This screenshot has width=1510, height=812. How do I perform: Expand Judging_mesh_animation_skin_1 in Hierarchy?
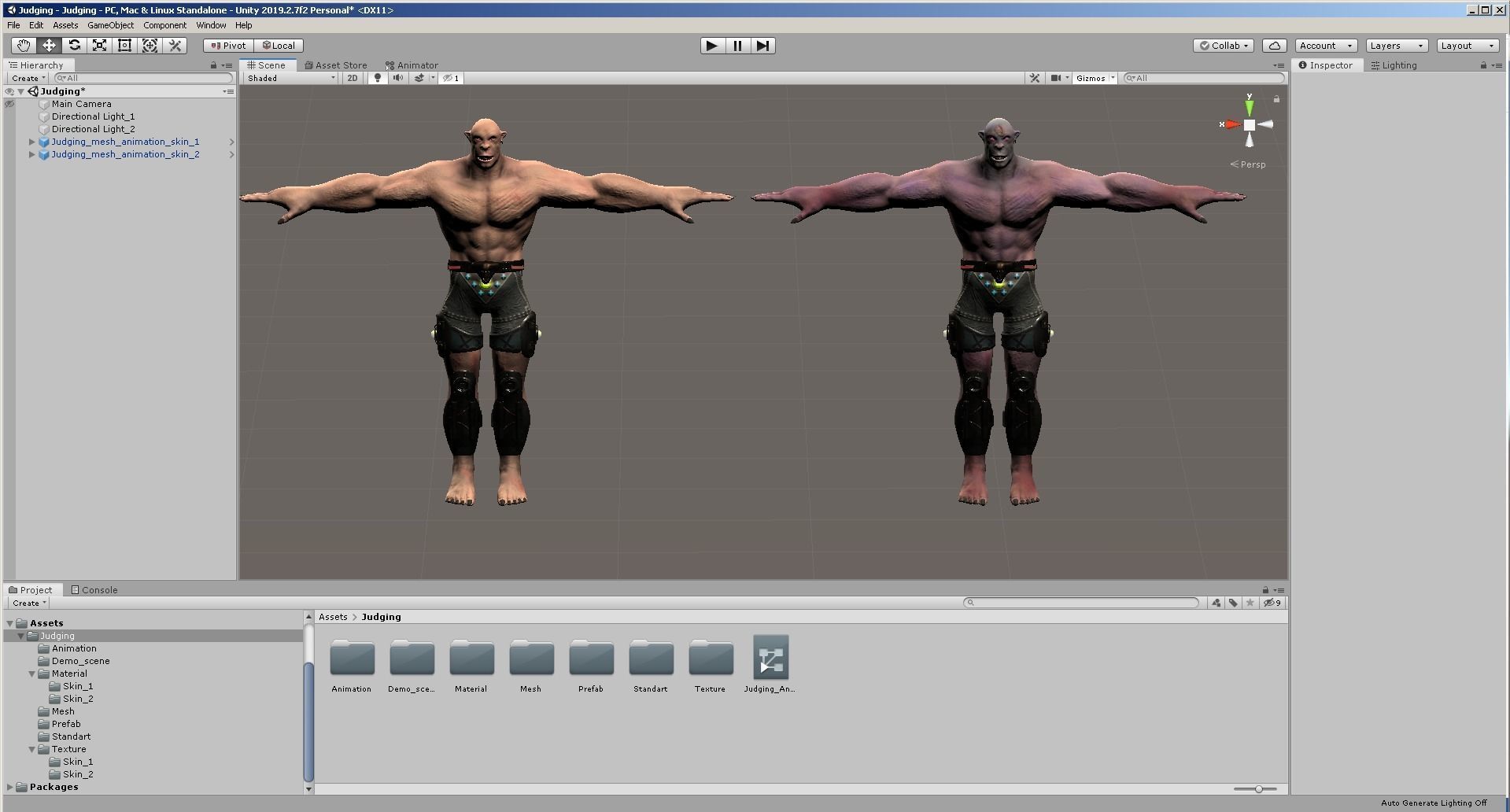coord(31,142)
